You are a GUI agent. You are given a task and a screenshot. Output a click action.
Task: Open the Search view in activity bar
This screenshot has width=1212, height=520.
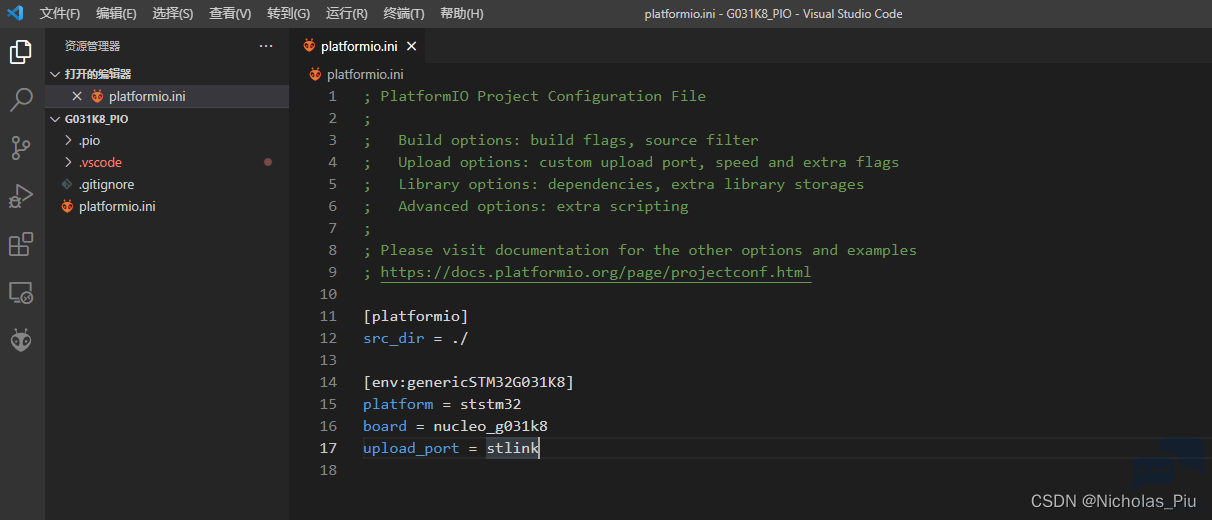(x=21, y=100)
